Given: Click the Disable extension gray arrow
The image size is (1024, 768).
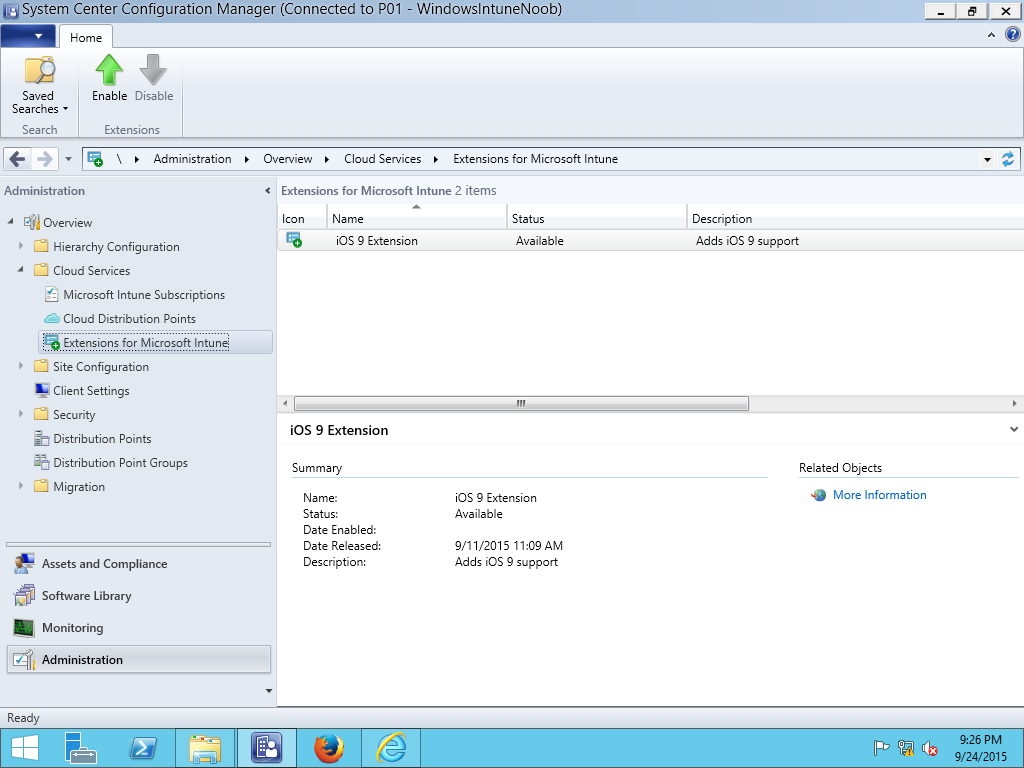Looking at the screenshot, I should [x=153, y=70].
